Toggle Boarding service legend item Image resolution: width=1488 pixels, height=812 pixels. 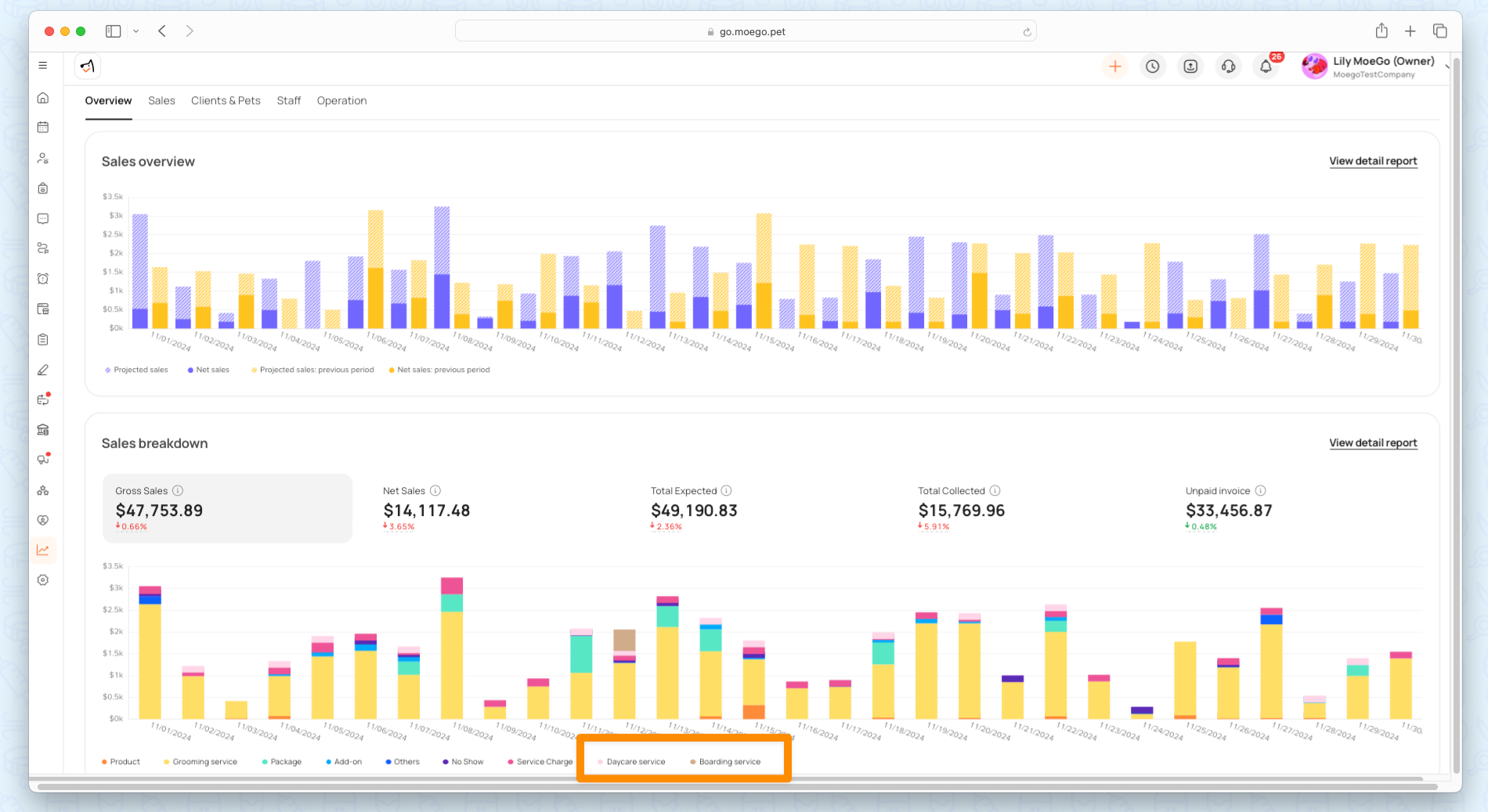point(725,762)
